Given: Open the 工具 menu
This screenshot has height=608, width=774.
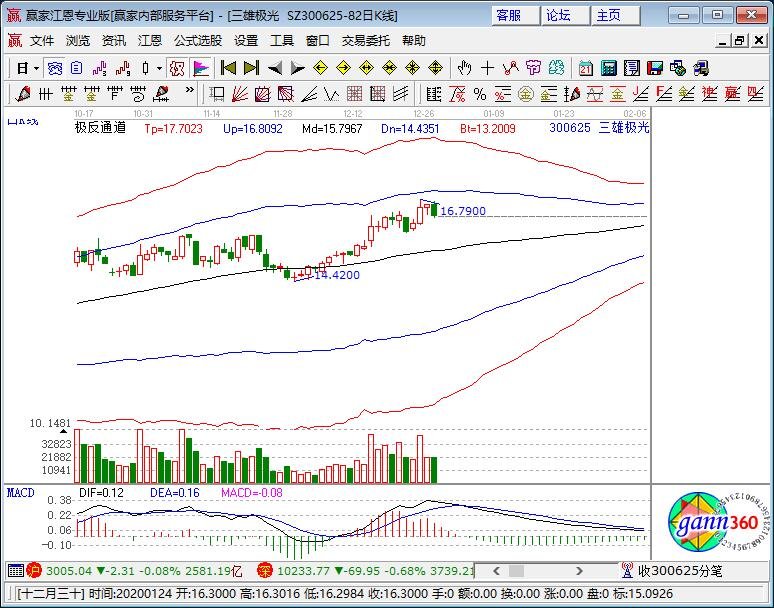Looking at the screenshot, I should coord(282,40).
